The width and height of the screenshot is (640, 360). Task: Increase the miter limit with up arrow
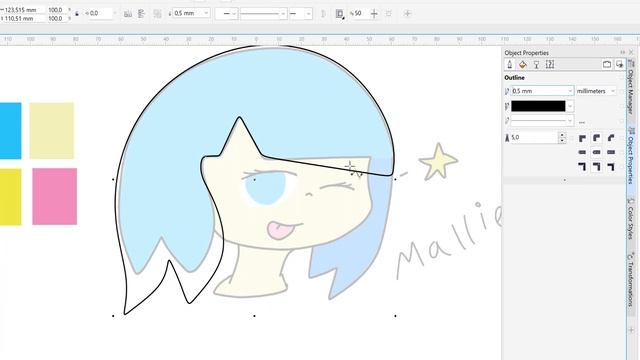click(x=562, y=135)
